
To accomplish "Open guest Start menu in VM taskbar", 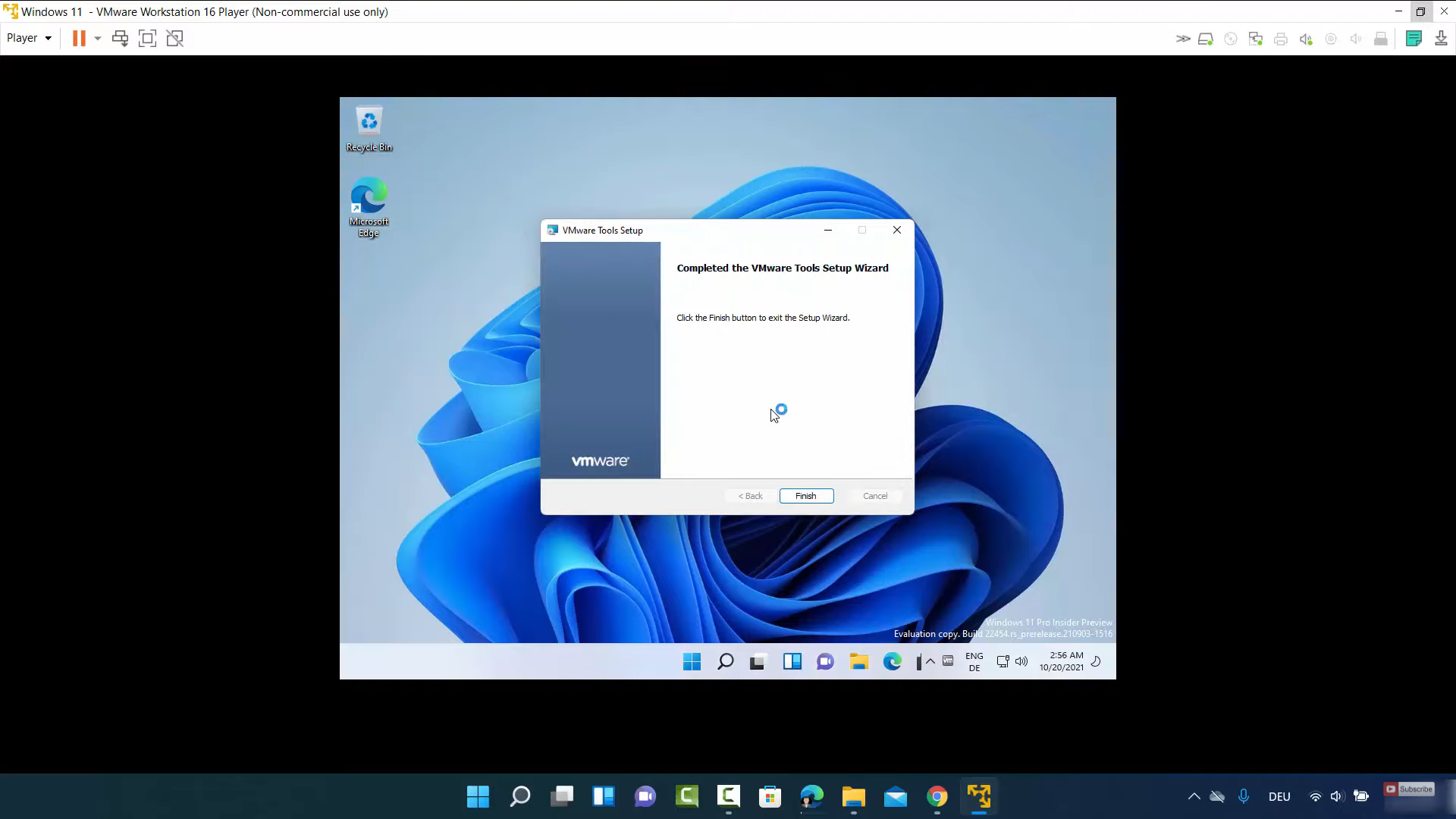I will pyautogui.click(x=692, y=662).
